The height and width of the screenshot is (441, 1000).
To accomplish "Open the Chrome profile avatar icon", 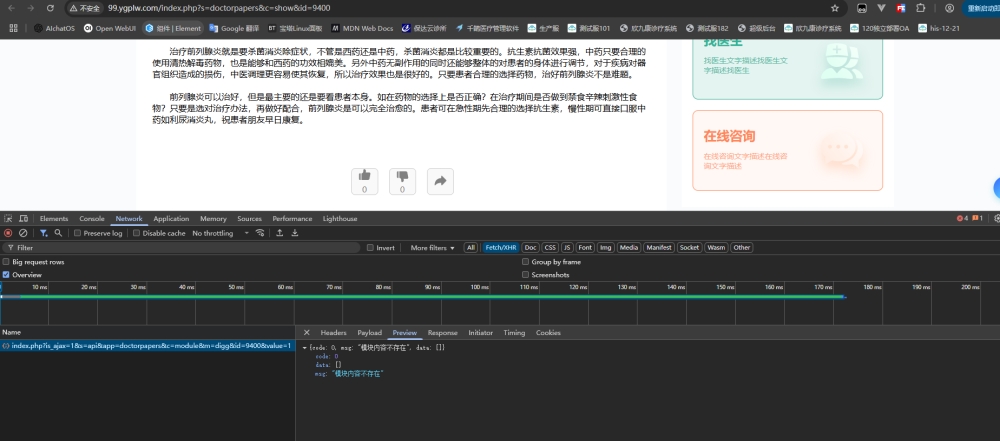I will point(950,8).
